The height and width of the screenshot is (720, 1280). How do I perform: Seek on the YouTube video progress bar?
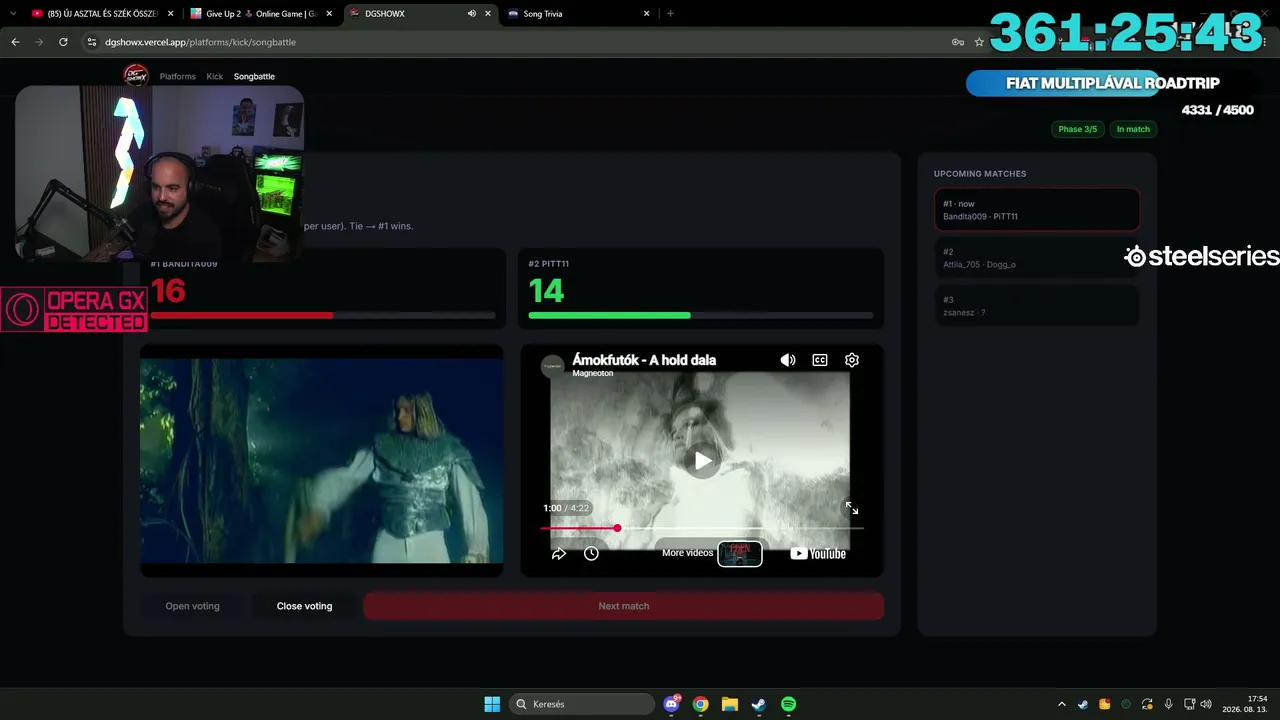pyautogui.click(x=701, y=528)
